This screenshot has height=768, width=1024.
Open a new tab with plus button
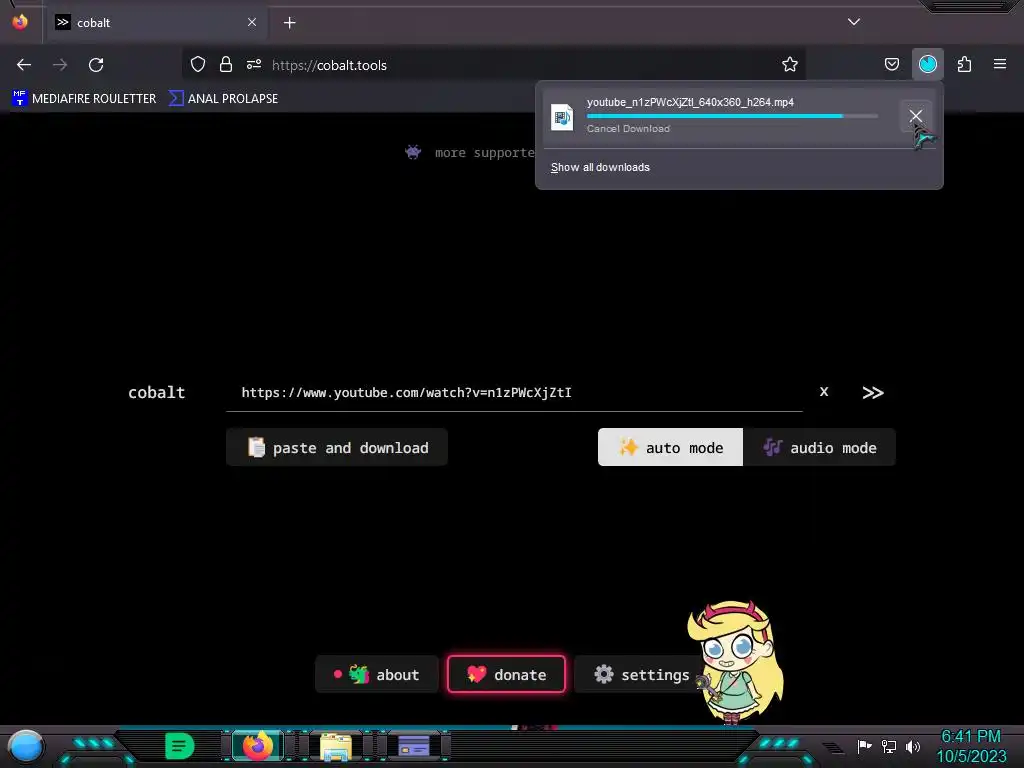coord(289,23)
